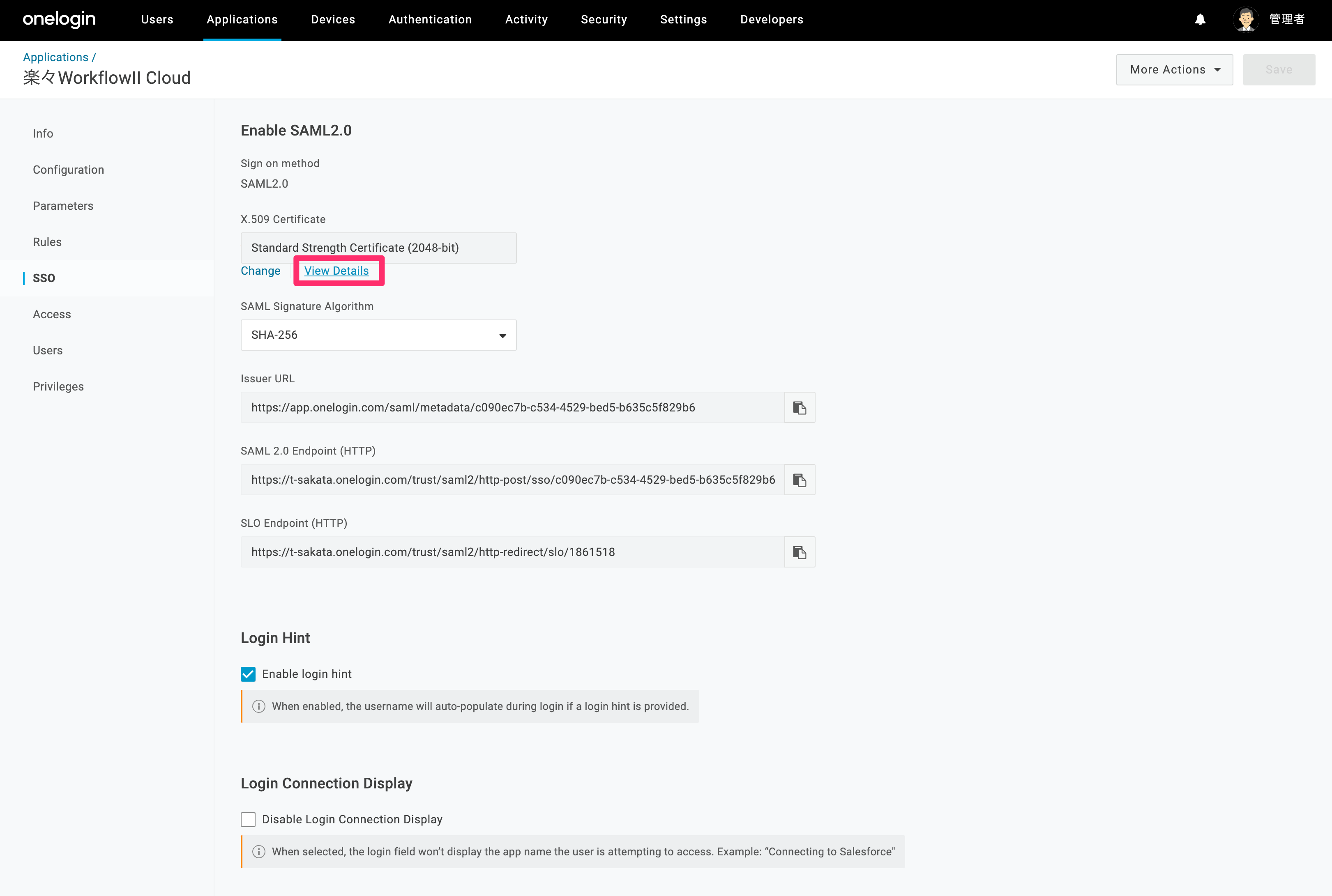Expand the More Actions menu

1174,70
